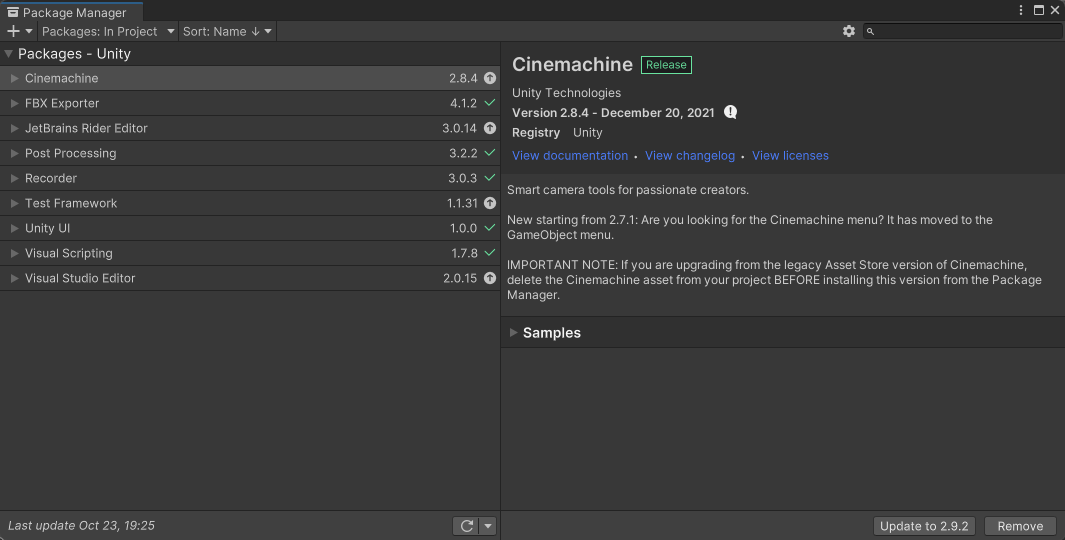Expand the Unity UI versions arrow
This screenshot has height=540, width=1065.
[x=14, y=228]
